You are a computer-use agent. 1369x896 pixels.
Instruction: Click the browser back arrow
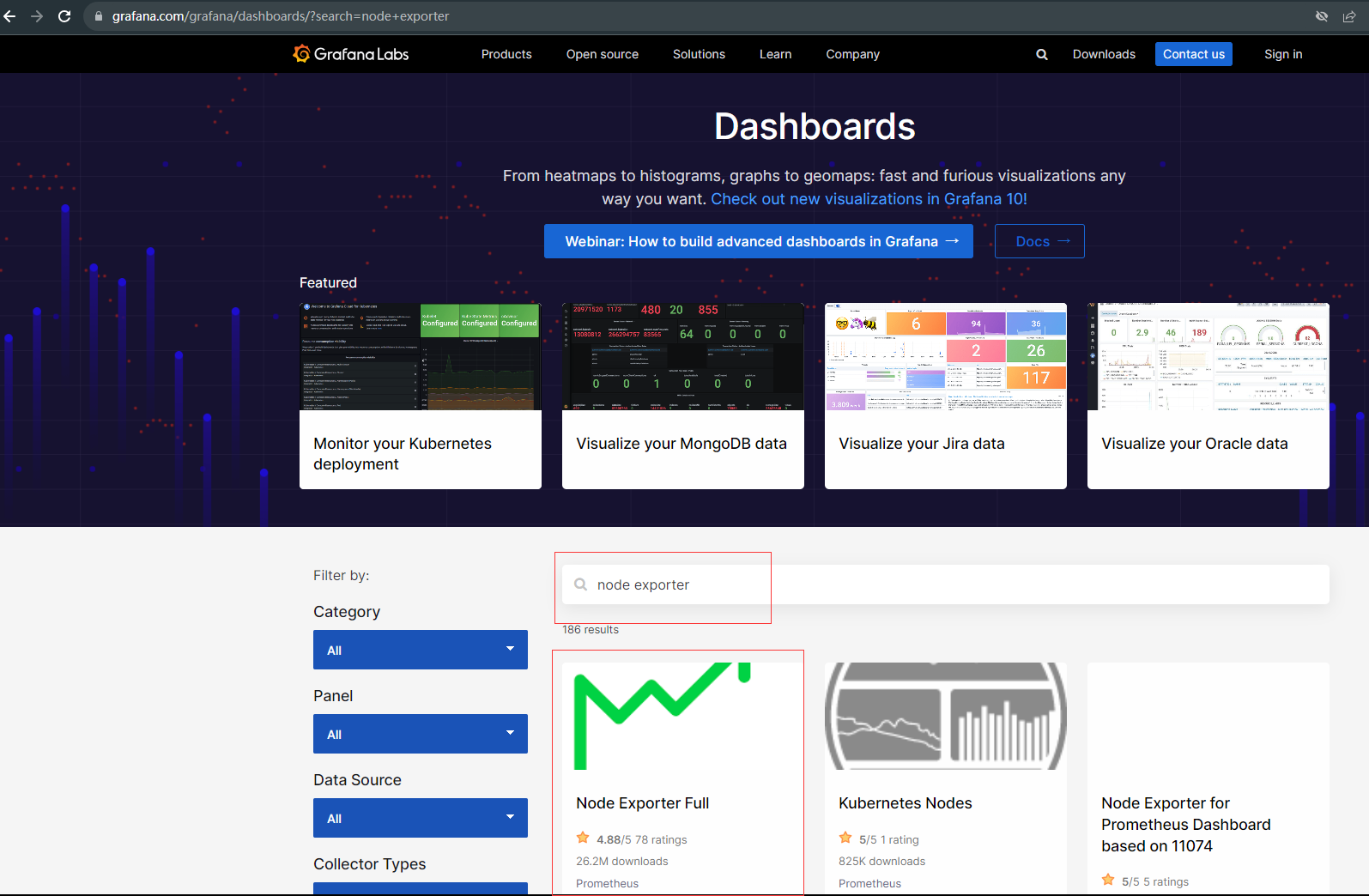pos(9,16)
